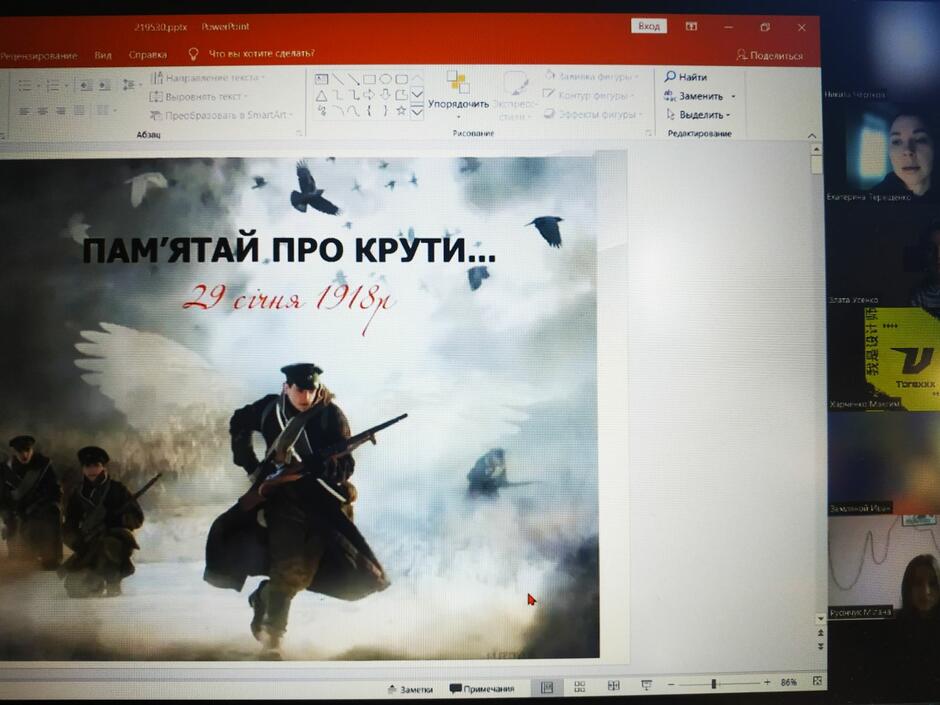The width and height of the screenshot is (940, 705).
Task: Click 'Что вы хотите сделать?' search field
Action: tap(261, 53)
